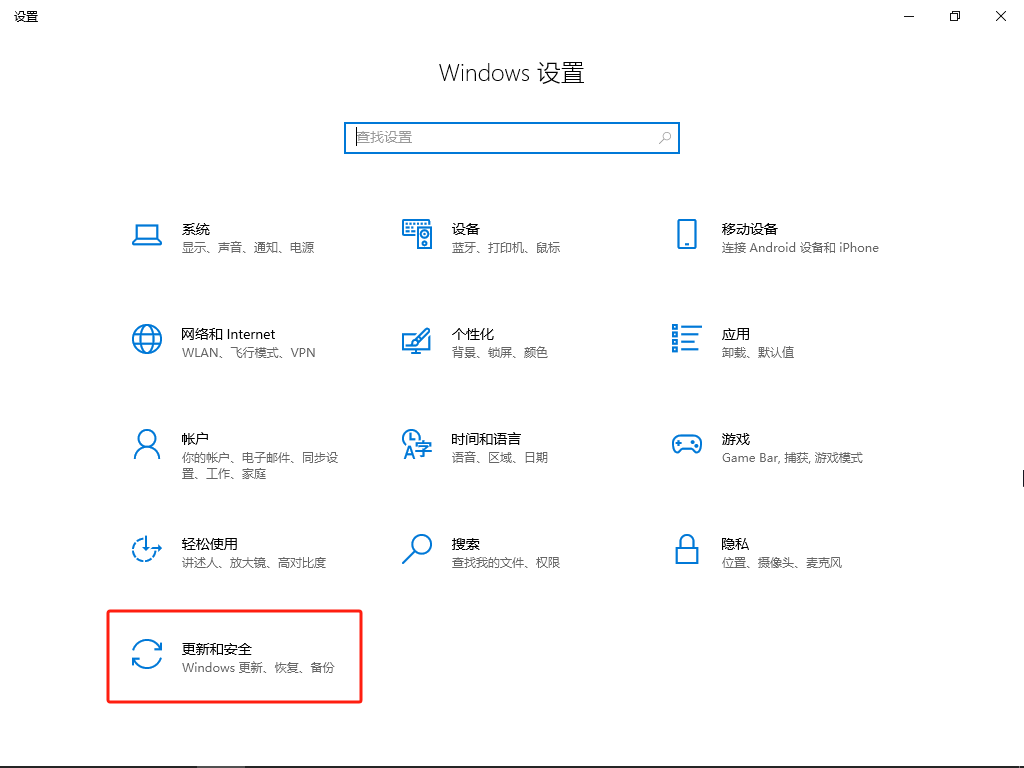Click the highlighted 更新和安全 tile
The height and width of the screenshot is (768, 1024).
pos(235,656)
